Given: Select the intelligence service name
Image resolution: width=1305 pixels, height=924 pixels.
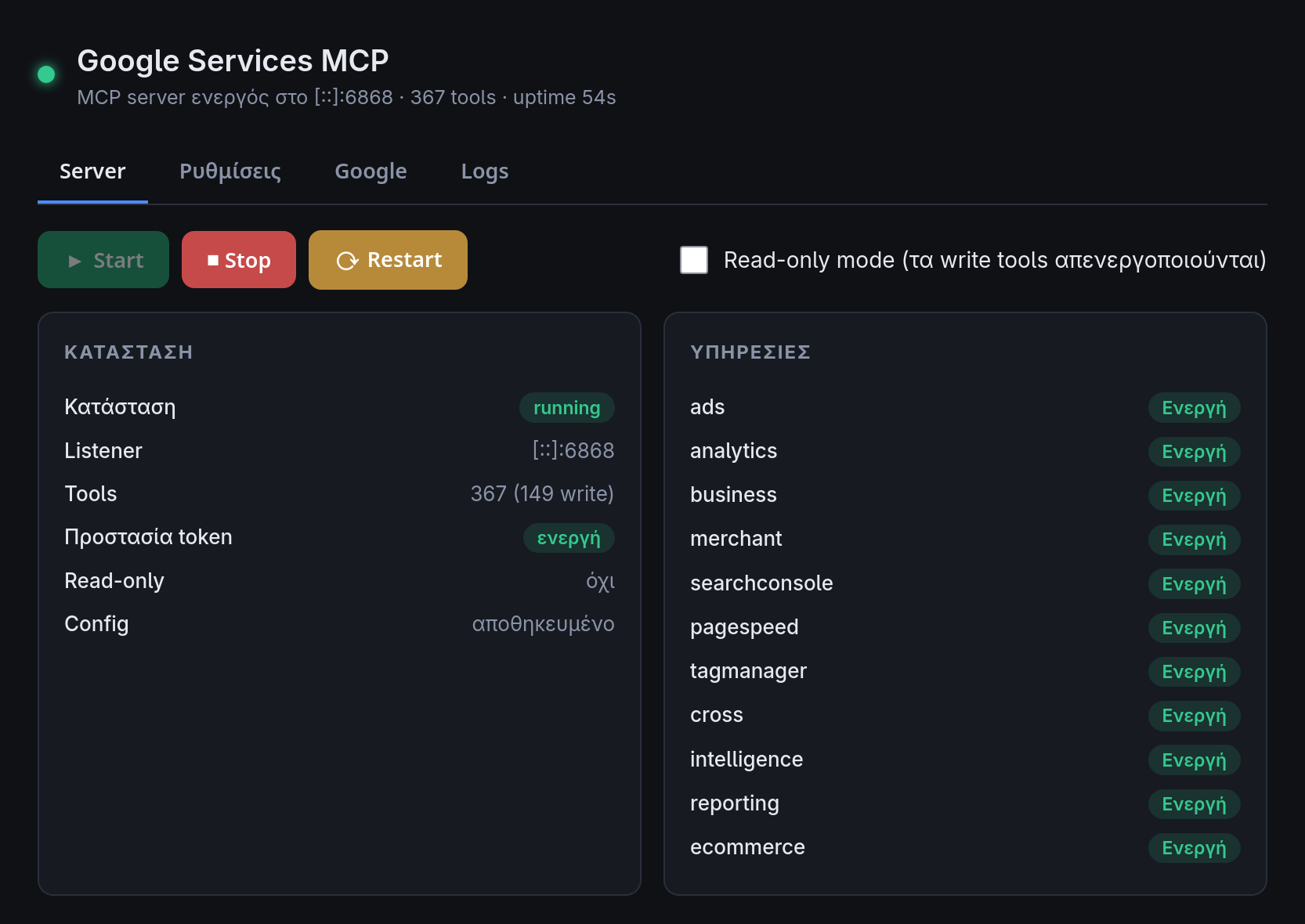Looking at the screenshot, I should [746, 760].
